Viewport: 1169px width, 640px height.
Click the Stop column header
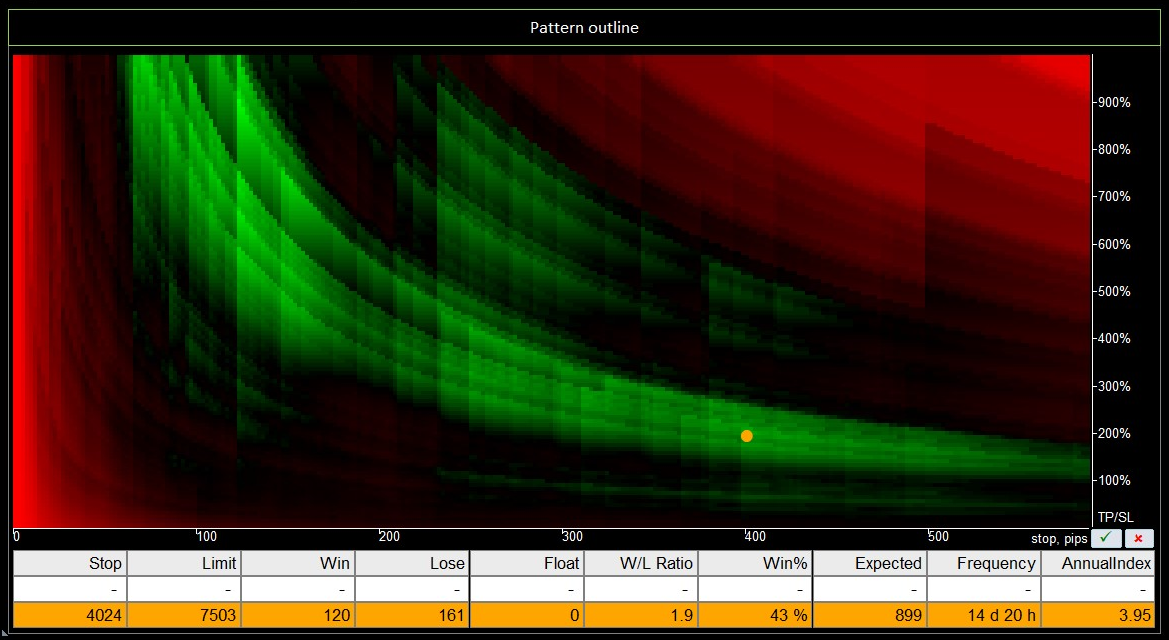(70, 563)
